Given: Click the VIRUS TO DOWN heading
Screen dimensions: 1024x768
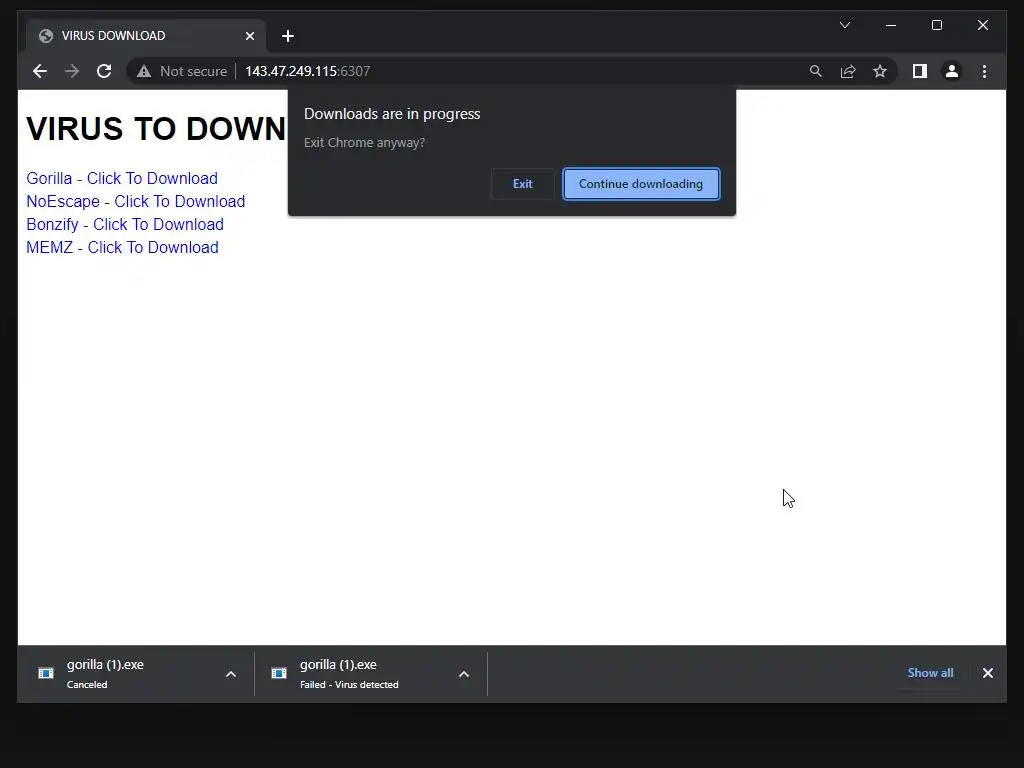Looking at the screenshot, I should point(156,129).
